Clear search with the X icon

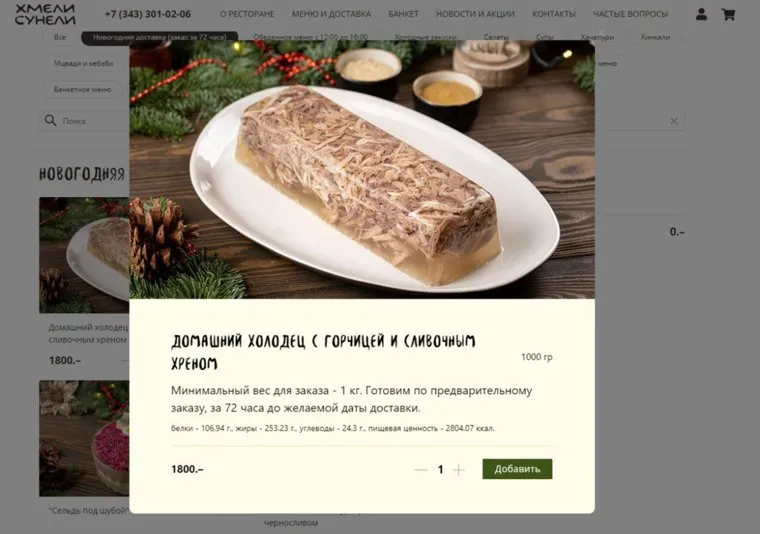click(674, 121)
